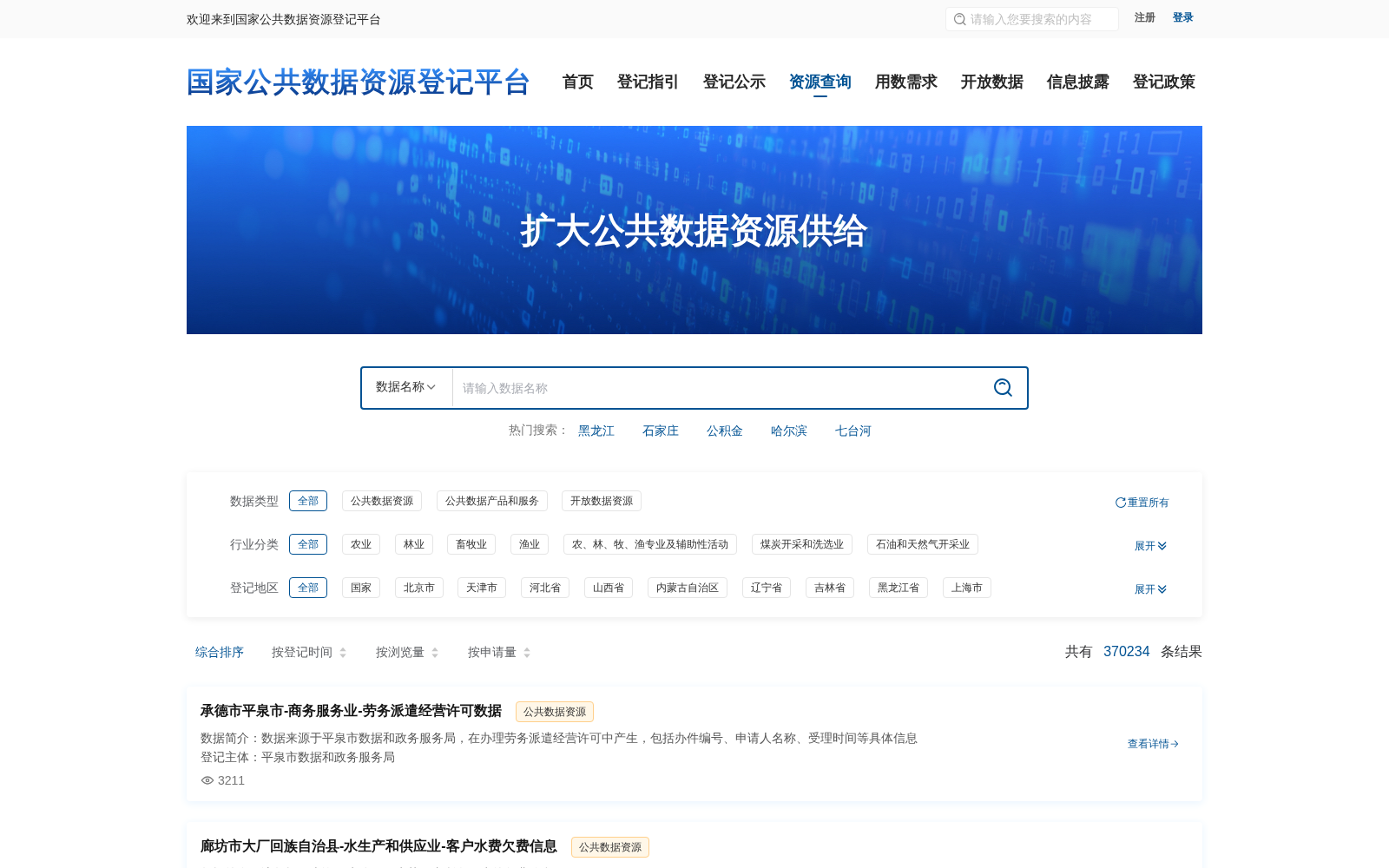Select the 公共数据资源 tag on the first result

point(554,711)
